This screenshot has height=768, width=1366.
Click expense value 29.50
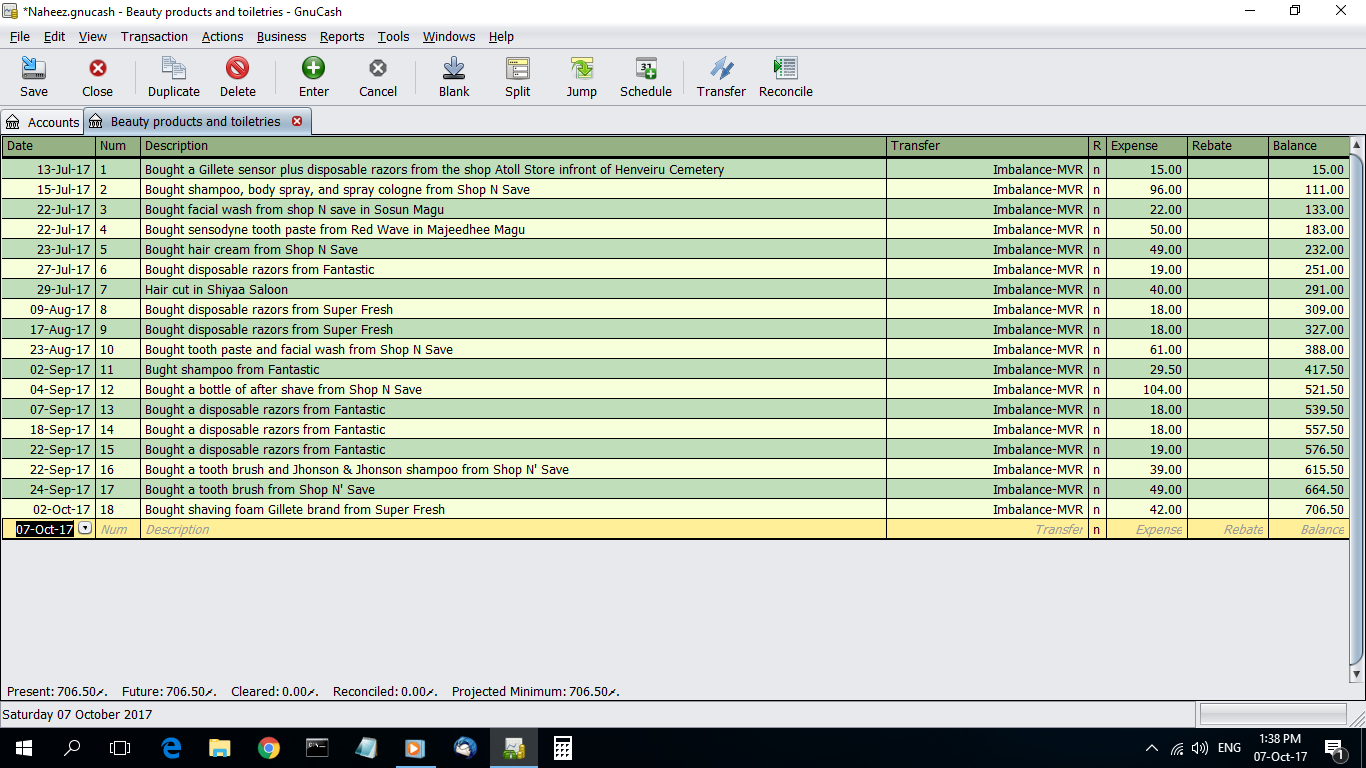(x=1165, y=369)
